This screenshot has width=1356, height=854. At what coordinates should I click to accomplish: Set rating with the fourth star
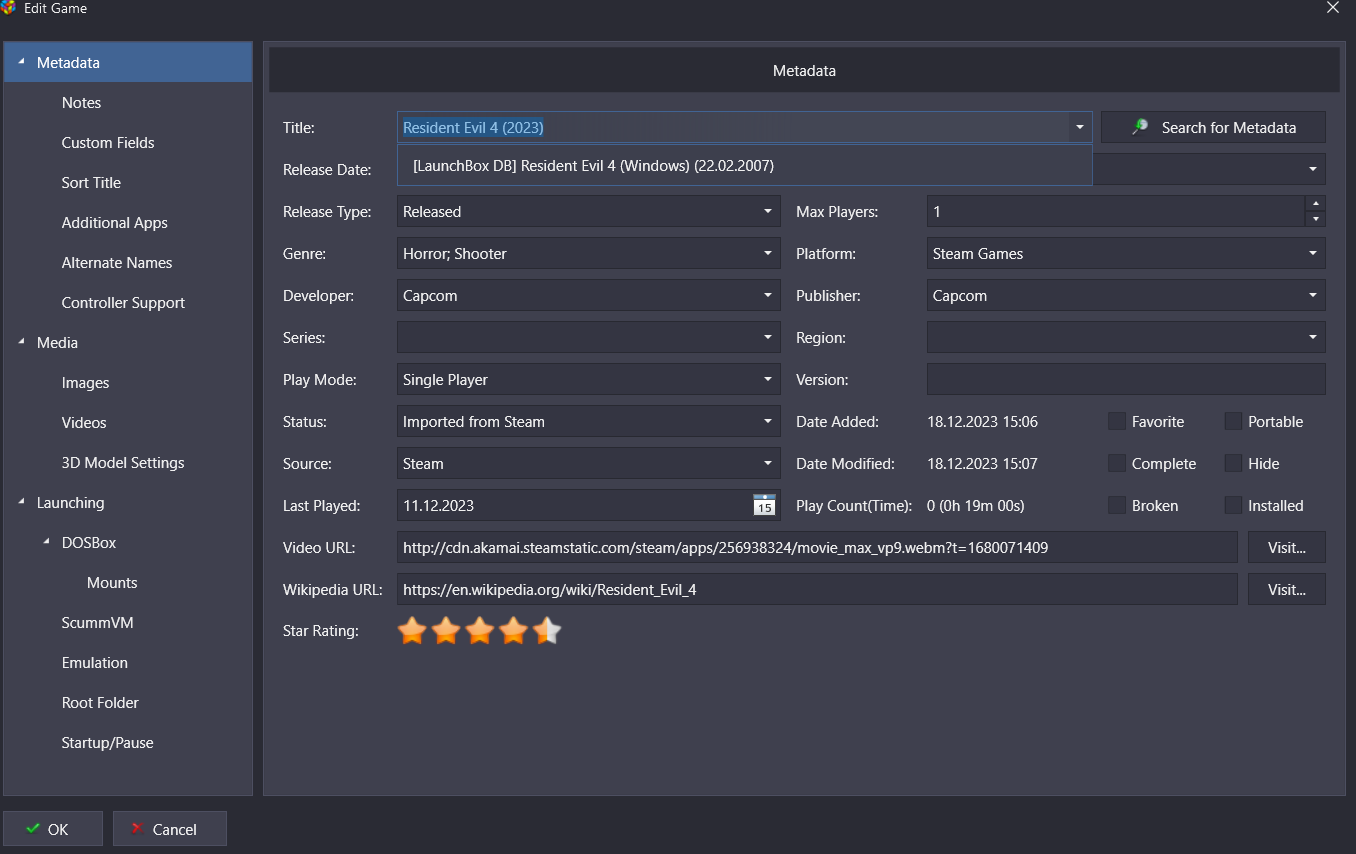(x=514, y=631)
